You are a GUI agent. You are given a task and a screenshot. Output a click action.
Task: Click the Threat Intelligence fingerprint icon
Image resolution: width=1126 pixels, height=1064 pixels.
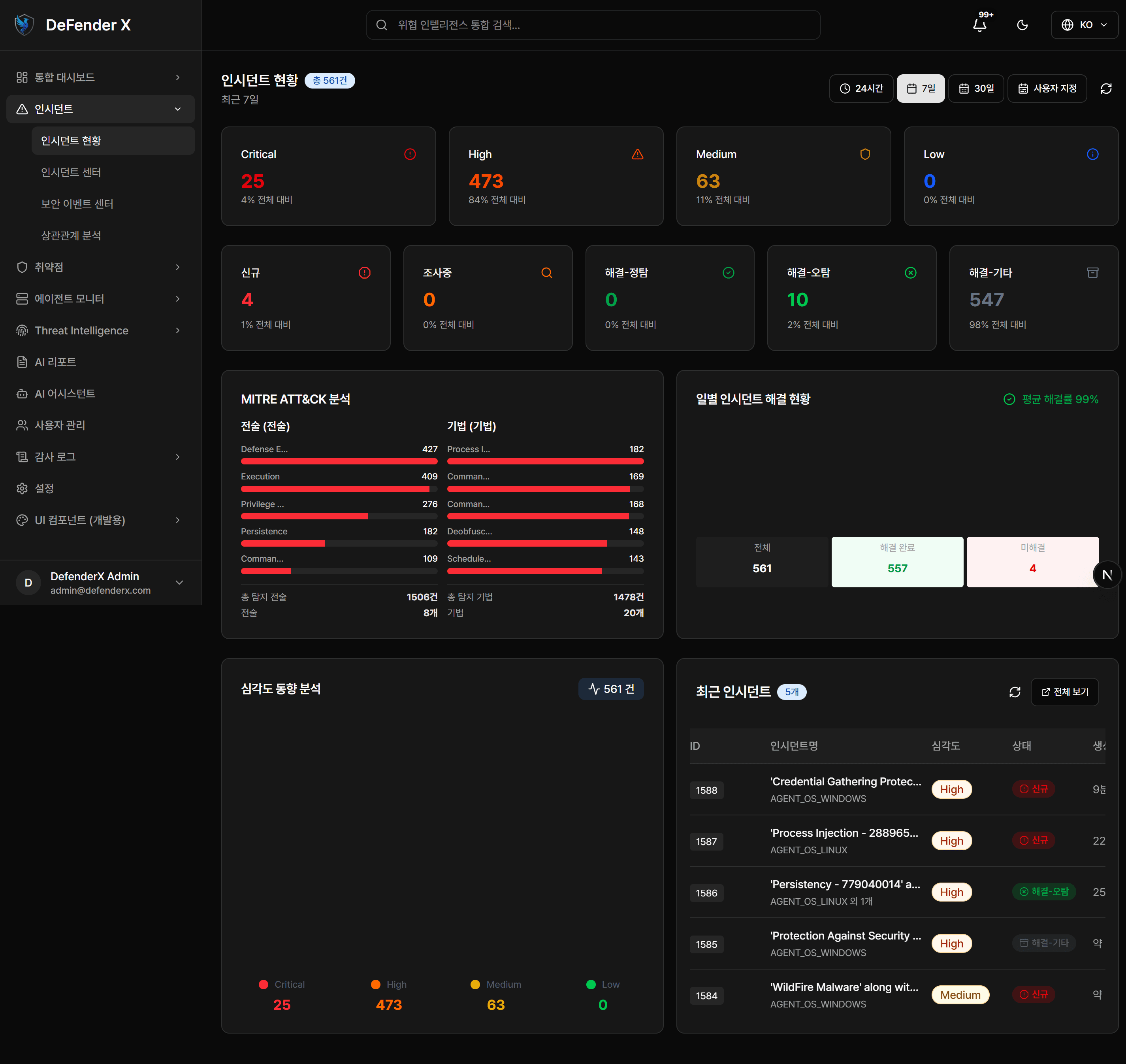coord(22,331)
